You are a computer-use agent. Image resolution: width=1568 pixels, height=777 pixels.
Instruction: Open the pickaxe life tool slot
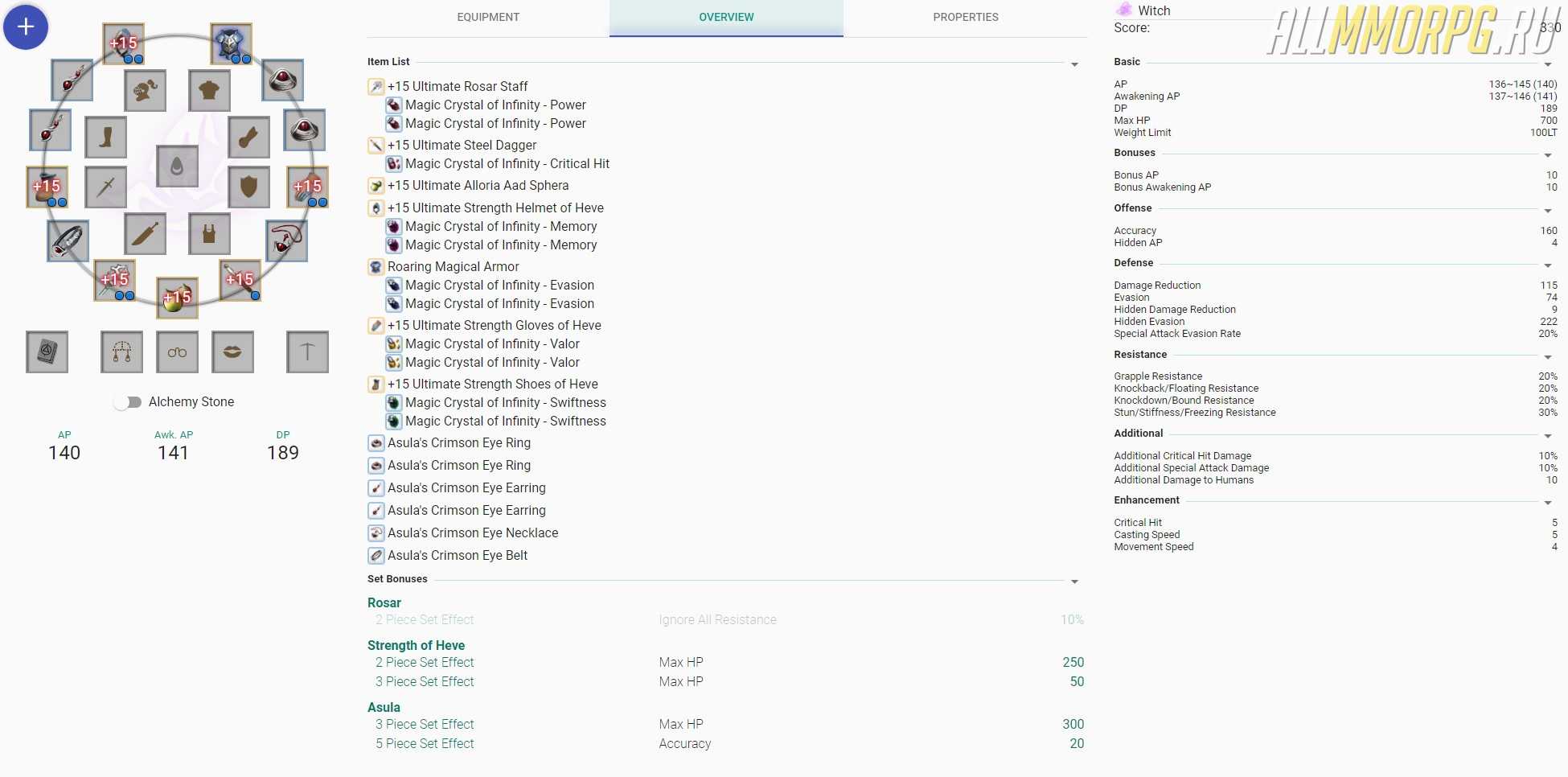(308, 351)
